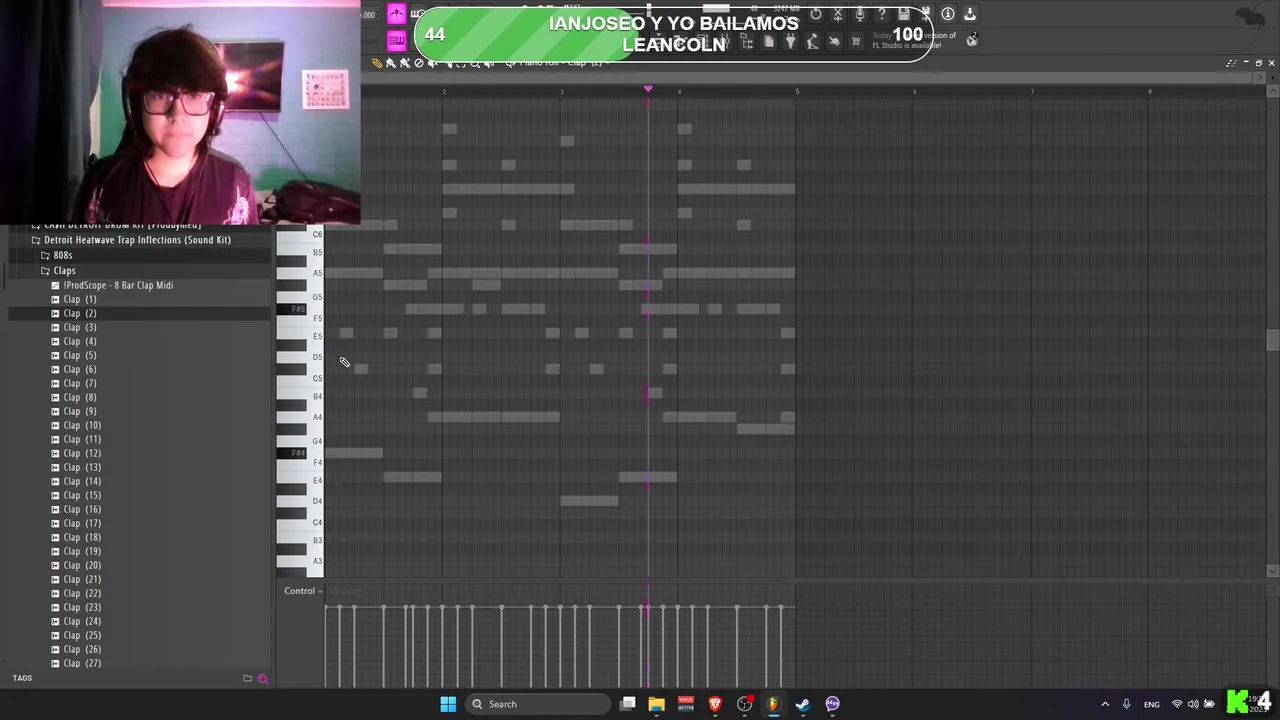Select the Clap (1) sample
Viewport: 1280px width, 720px height.
[80, 299]
